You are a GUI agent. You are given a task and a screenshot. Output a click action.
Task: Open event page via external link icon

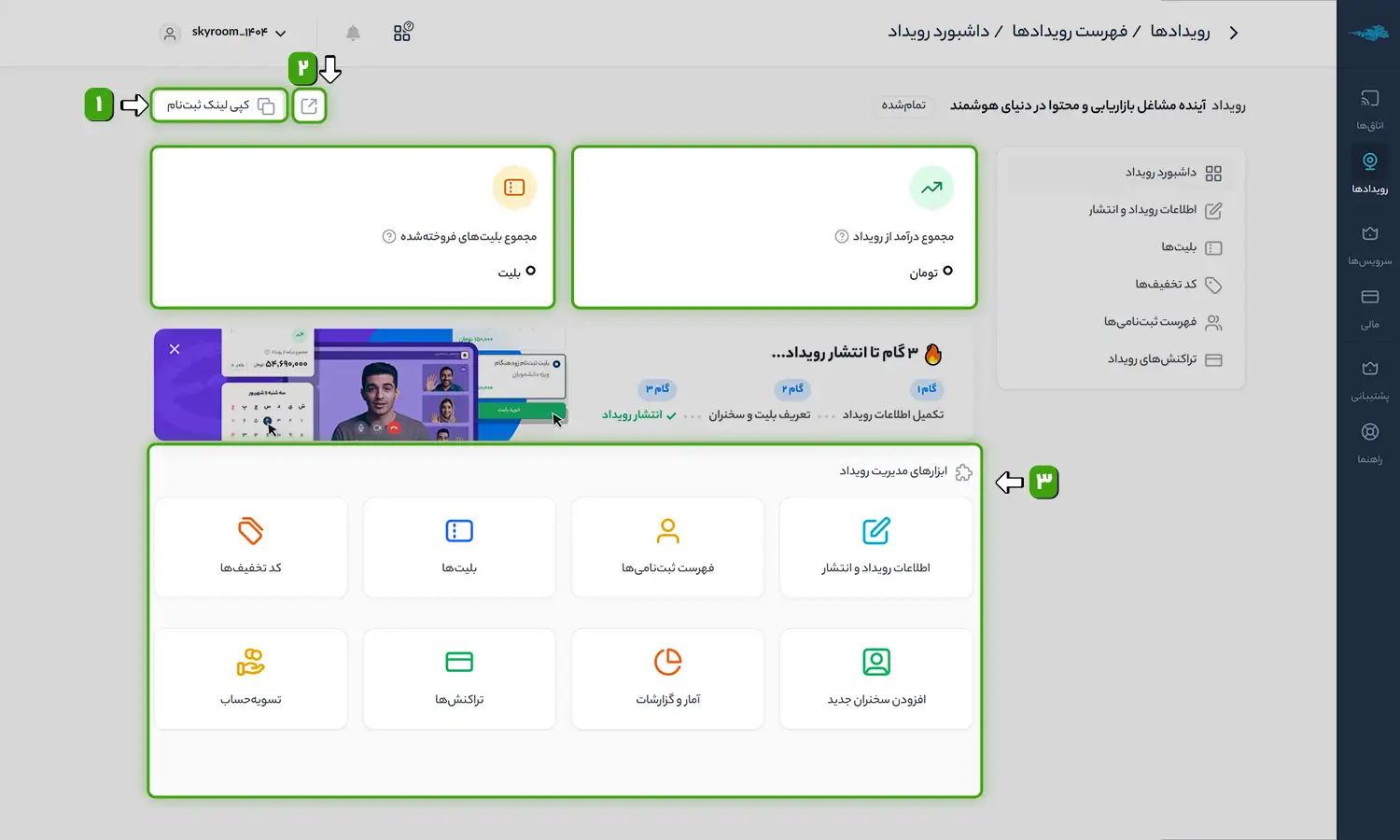309,106
